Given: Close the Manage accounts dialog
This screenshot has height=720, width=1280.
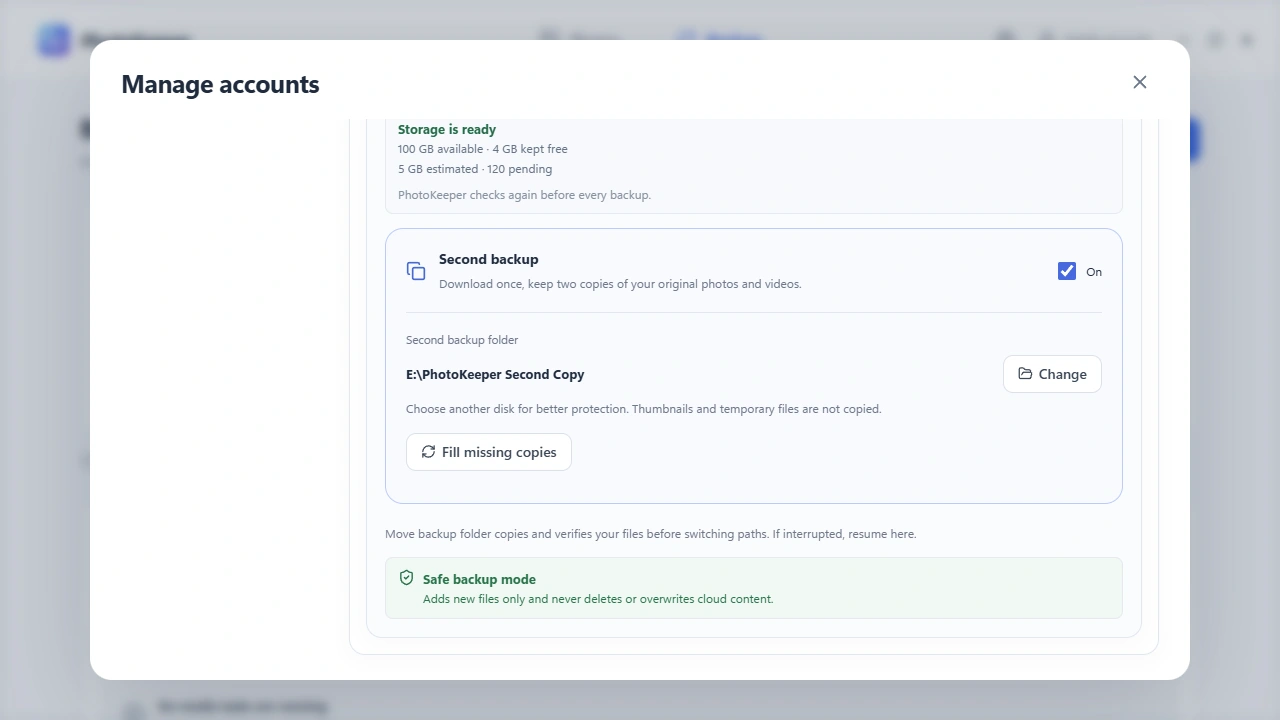Looking at the screenshot, I should point(1140,82).
